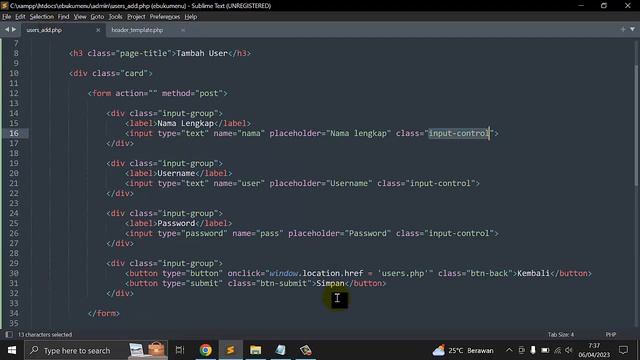The width and height of the screenshot is (640, 360).
Task: Open the Tools menu
Action: pyautogui.click(x=116, y=17)
